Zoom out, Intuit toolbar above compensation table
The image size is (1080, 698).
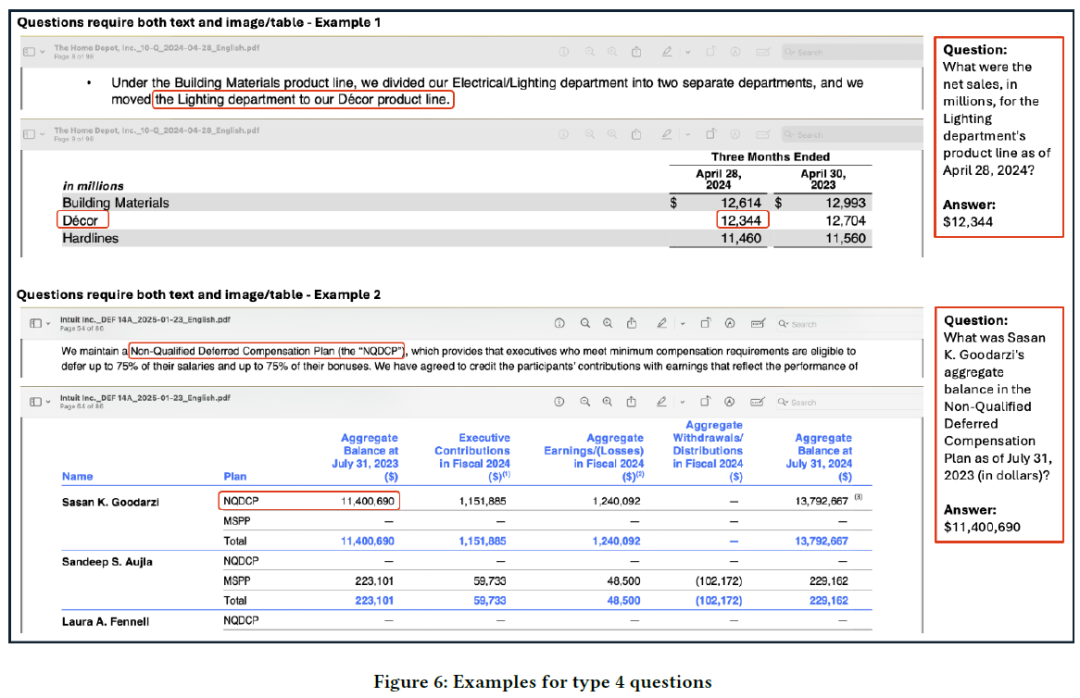click(x=585, y=401)
